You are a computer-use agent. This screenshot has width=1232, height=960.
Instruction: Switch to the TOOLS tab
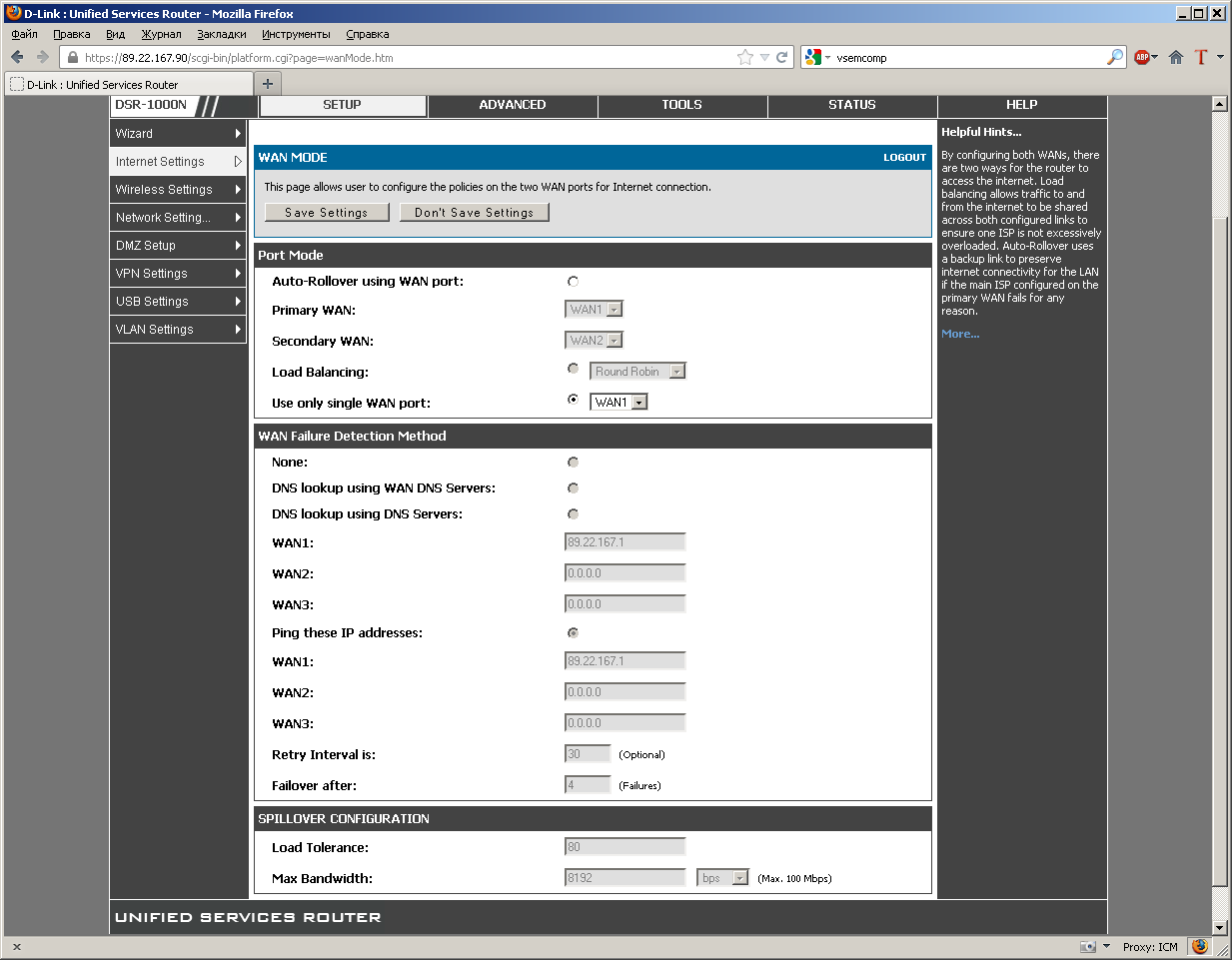click(682, 105)
